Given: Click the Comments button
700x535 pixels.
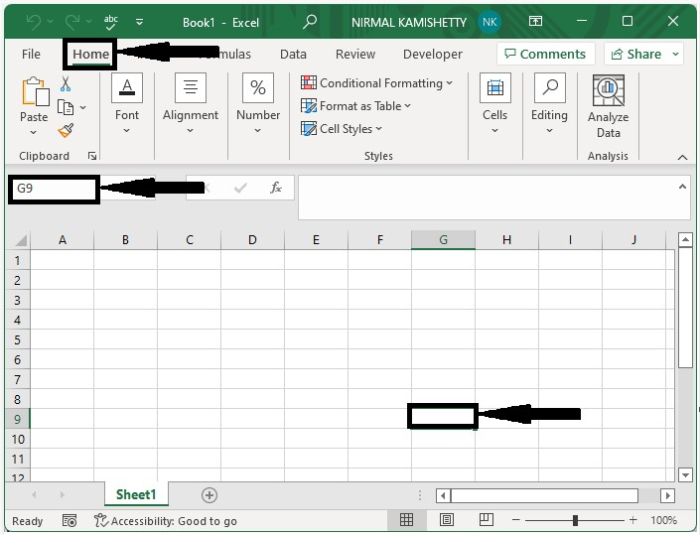Looking at the screenshot, I should [x=546, y=54].
